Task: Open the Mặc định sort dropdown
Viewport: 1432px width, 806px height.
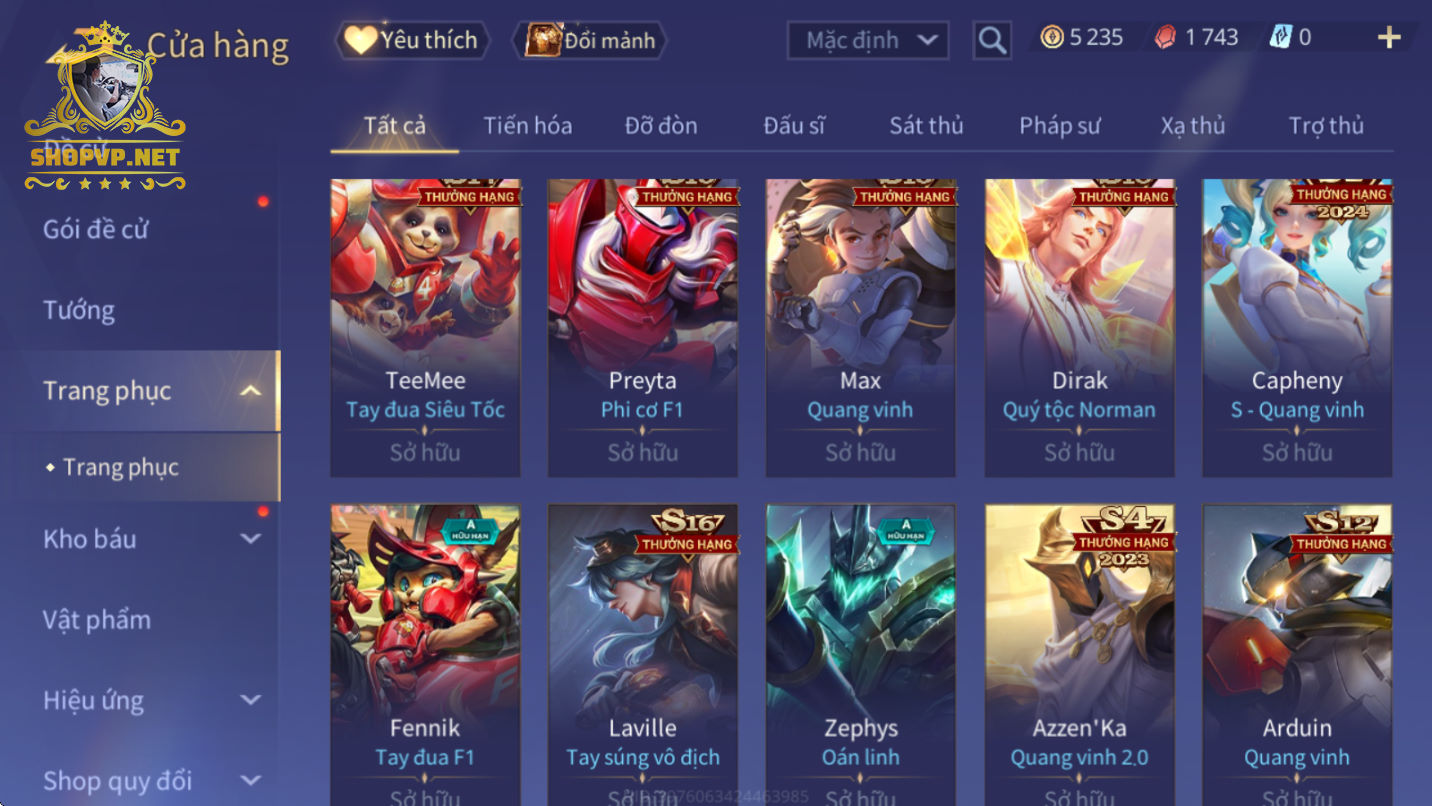Action: click(867, 40)
